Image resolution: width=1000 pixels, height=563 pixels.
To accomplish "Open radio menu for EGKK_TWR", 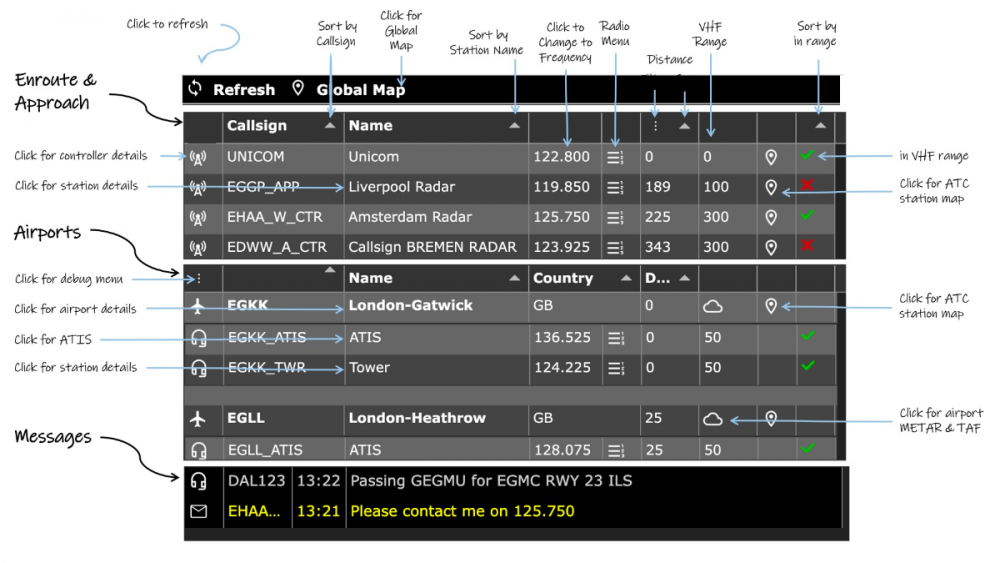I will pos(615,368).
